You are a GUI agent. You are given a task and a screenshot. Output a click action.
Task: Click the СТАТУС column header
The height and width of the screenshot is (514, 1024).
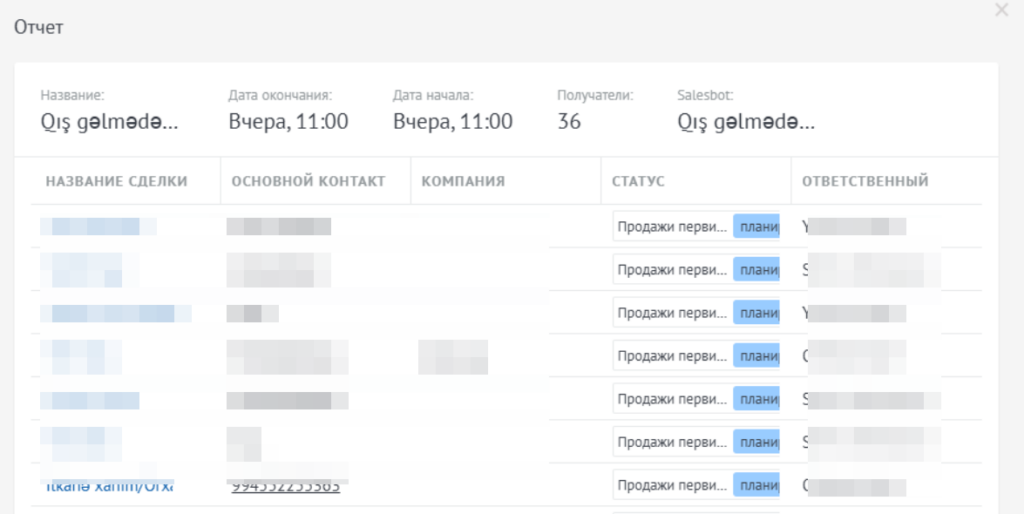[638, 181]
